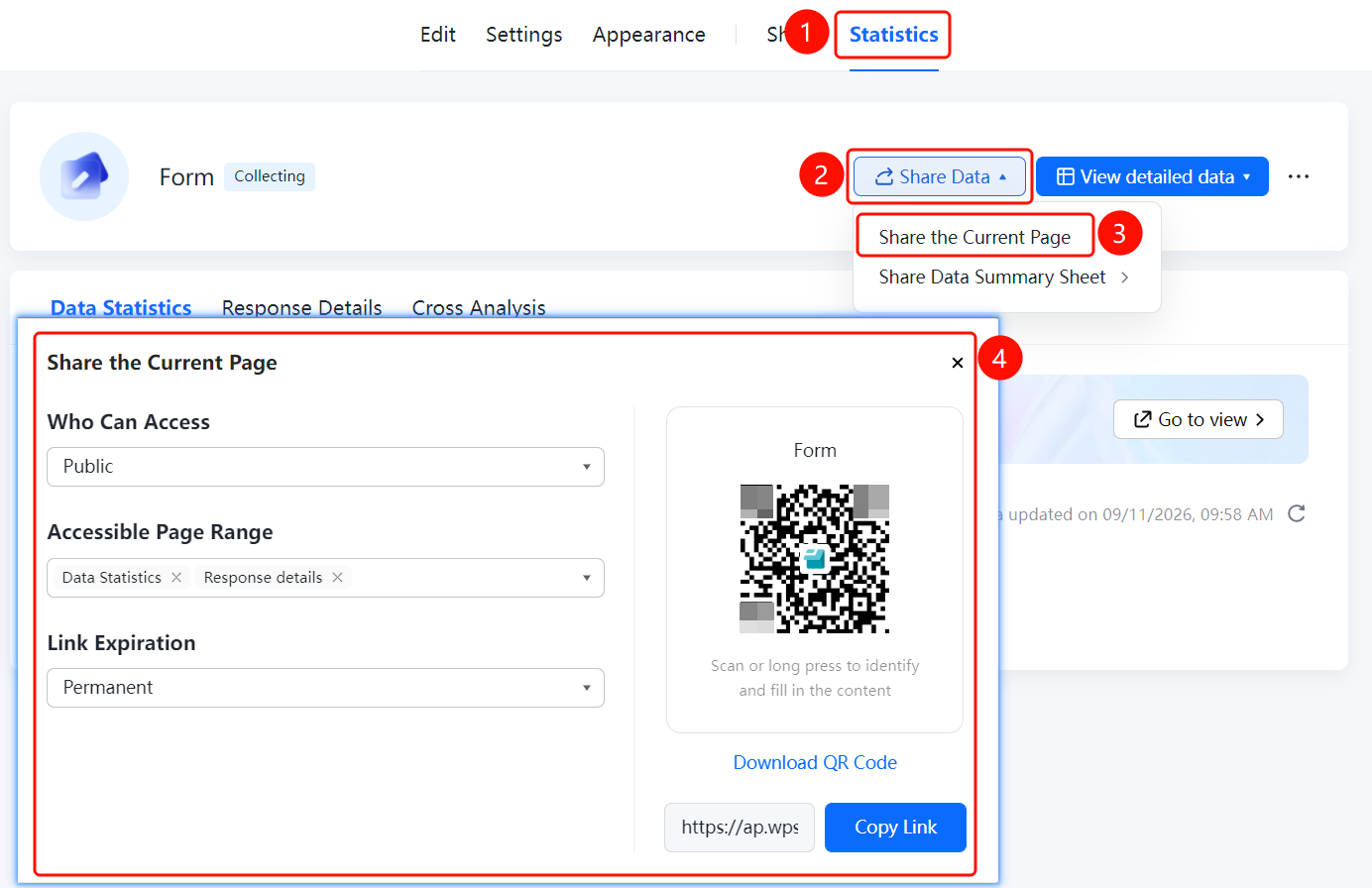Viewport: 1372px width, 888px height.
Task: Click the refresh data update icon
Action: click(x=1297, y=513)
